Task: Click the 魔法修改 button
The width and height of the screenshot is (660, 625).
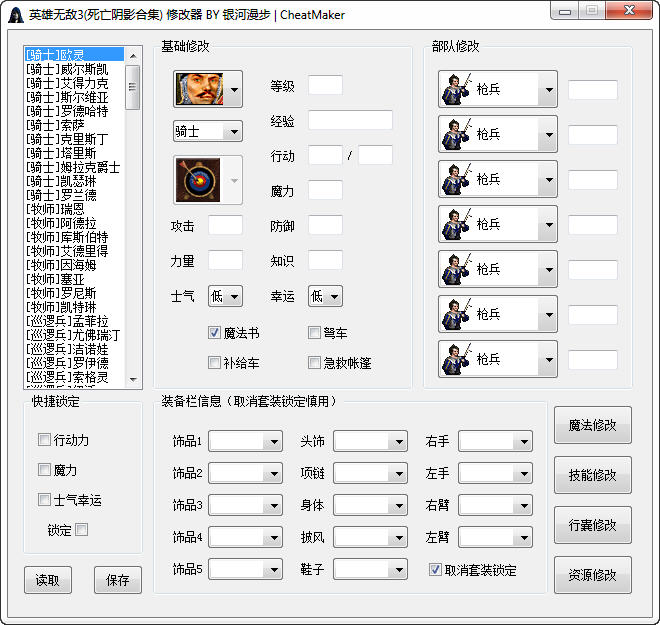Action: 592,425
